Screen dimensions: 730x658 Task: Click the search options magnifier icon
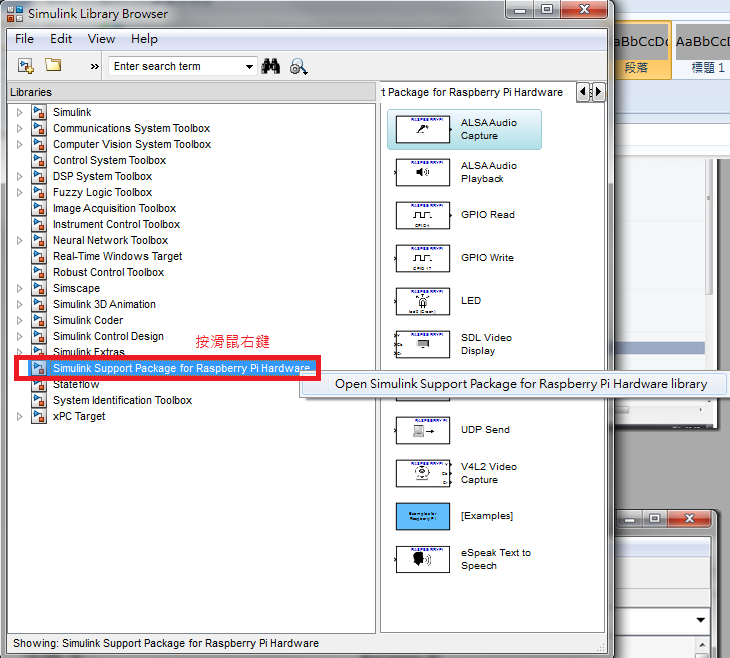(x=298, y=67)
